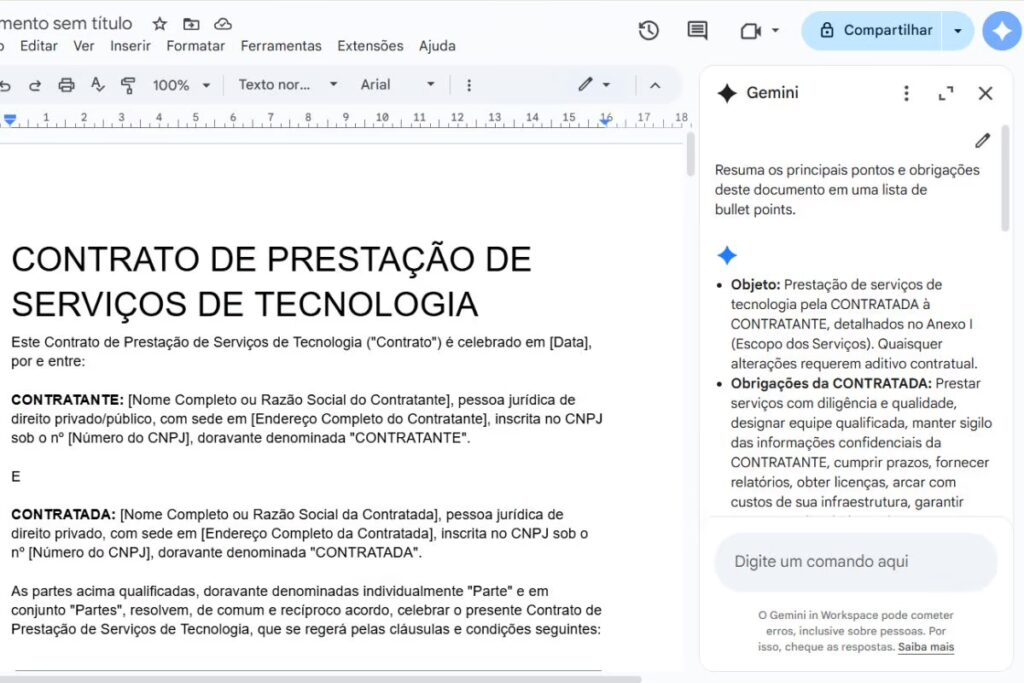Click the standalone E paragraph
Image resolution: width=1024 pixels, height=683 pixels.
16,477
